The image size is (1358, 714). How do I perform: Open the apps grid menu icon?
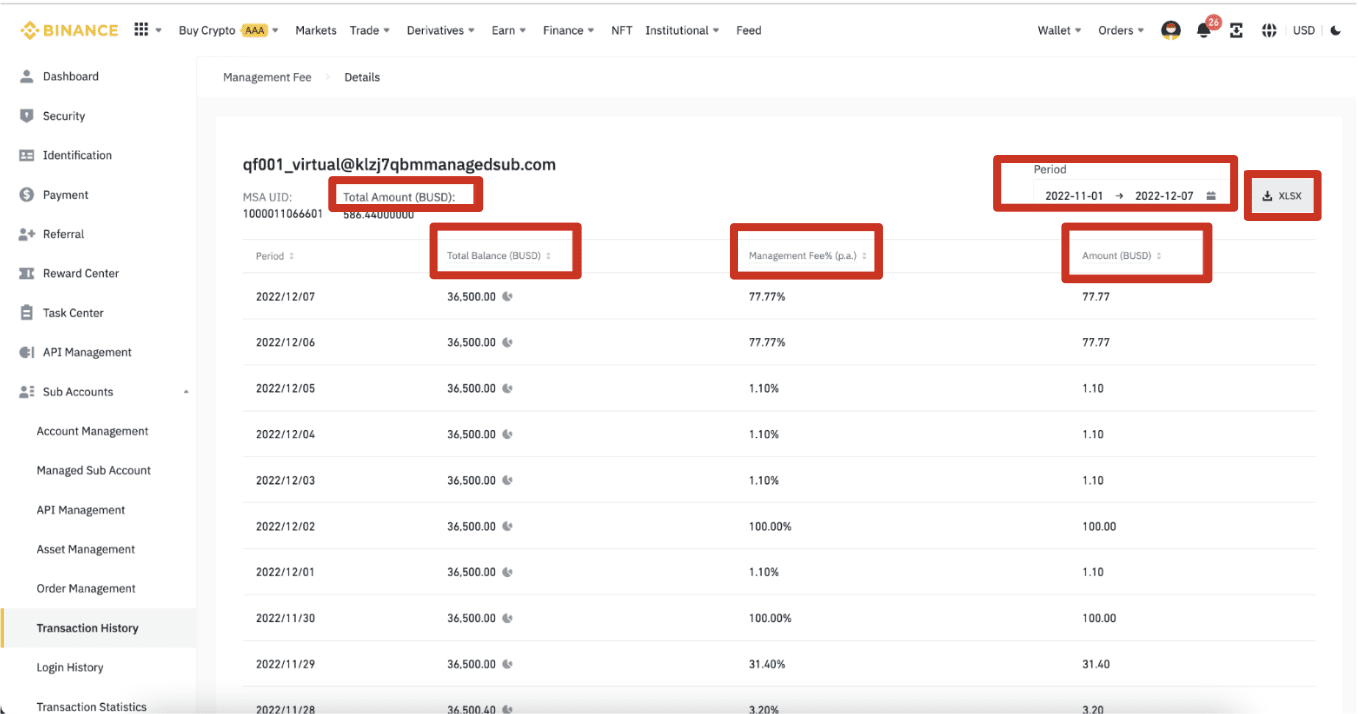(141, 30)
